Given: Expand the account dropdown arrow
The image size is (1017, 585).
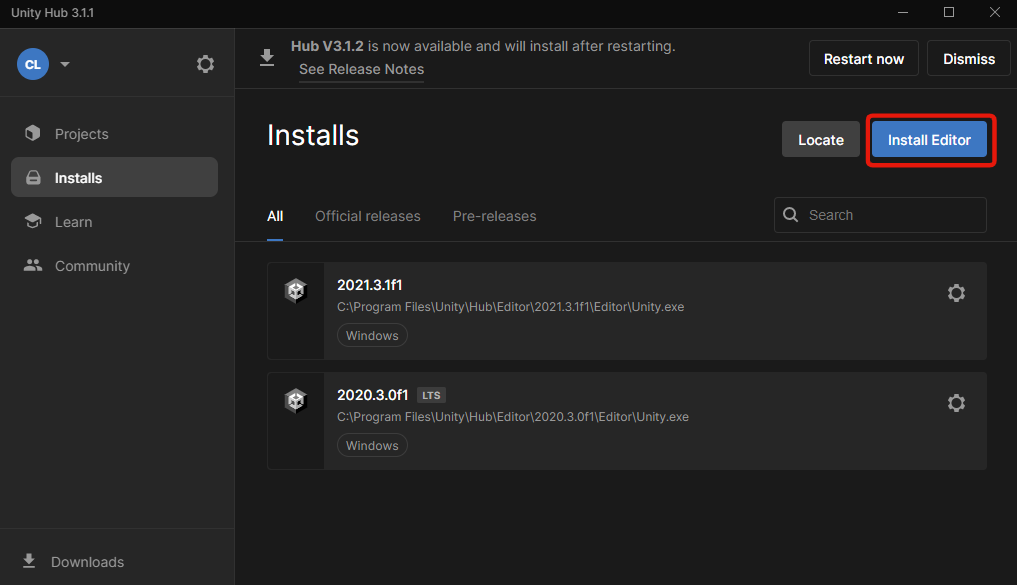Looking at the screenshot, I should [65, 64].
